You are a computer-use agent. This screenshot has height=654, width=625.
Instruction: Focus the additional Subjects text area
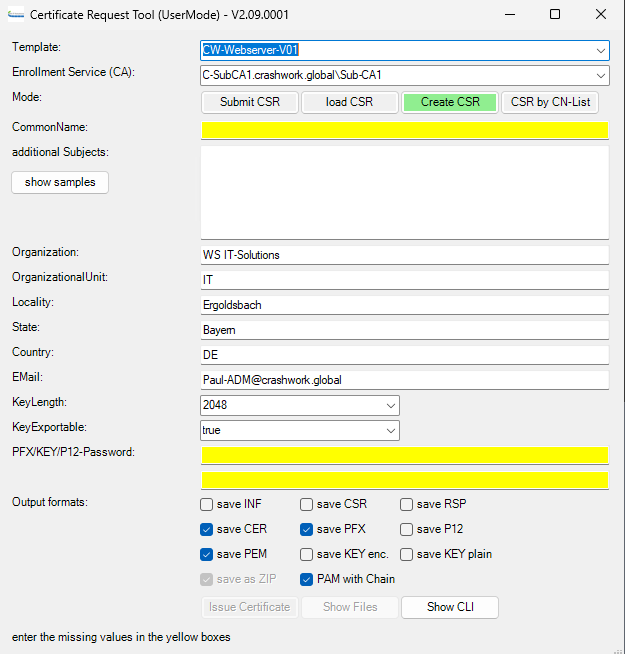405,193
